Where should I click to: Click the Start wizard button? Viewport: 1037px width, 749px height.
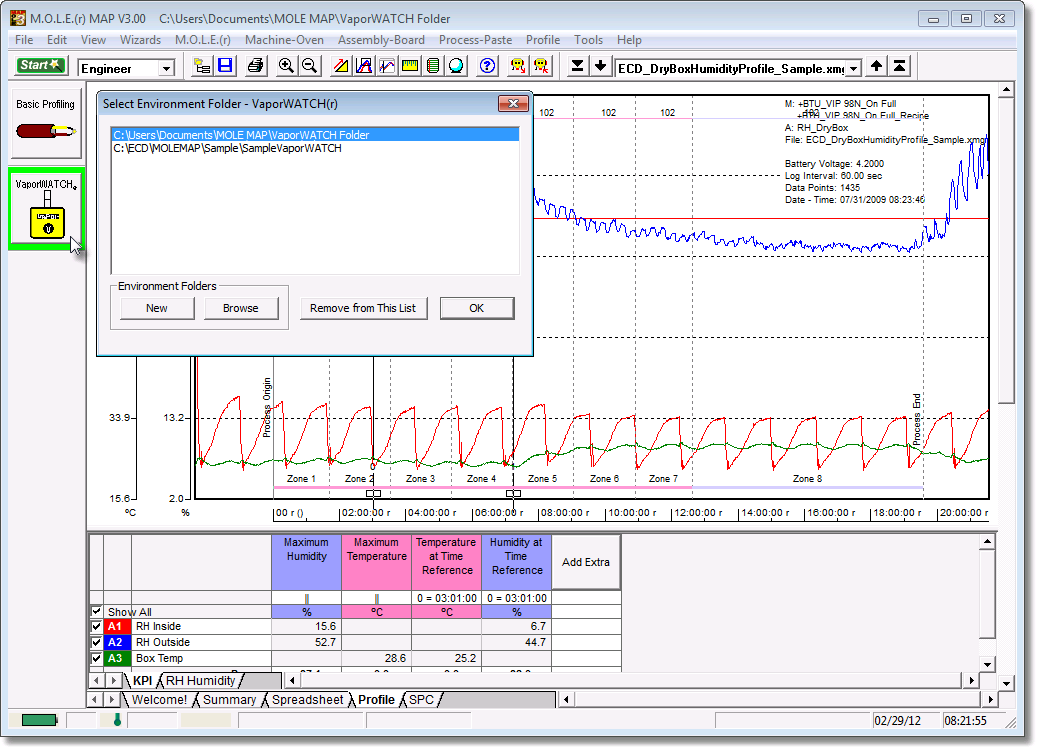[x=40, y=65]
